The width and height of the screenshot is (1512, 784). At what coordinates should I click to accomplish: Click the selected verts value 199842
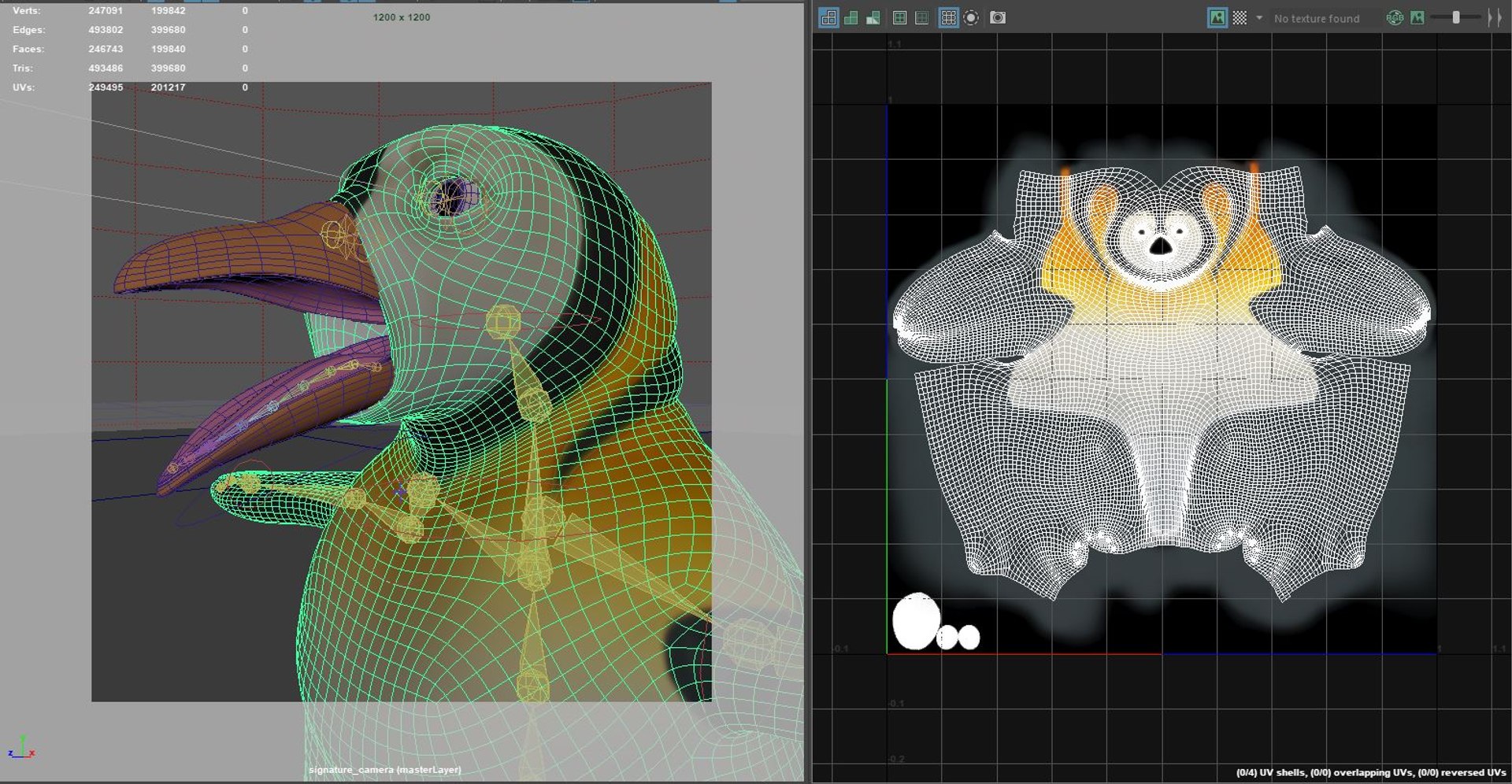(168, 10)
